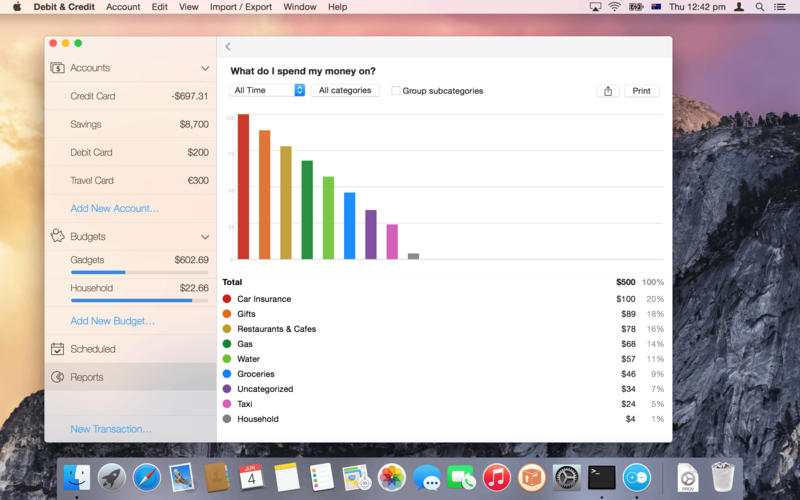This screenshot has width=800, height=500.
Task: Click Add New Account link
Action: coord(114,208)
